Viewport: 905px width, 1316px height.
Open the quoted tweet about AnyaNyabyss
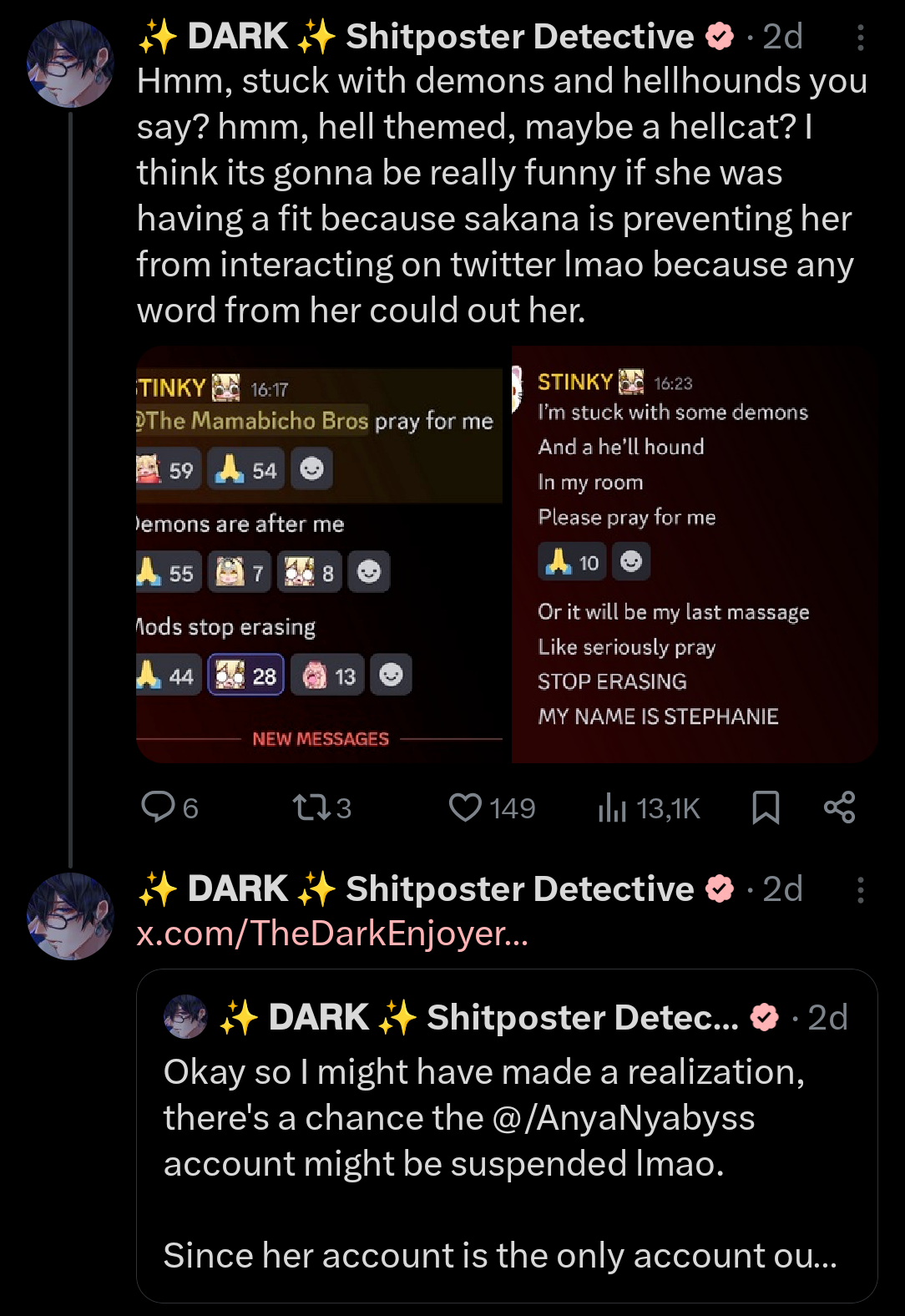(507, 1136)
